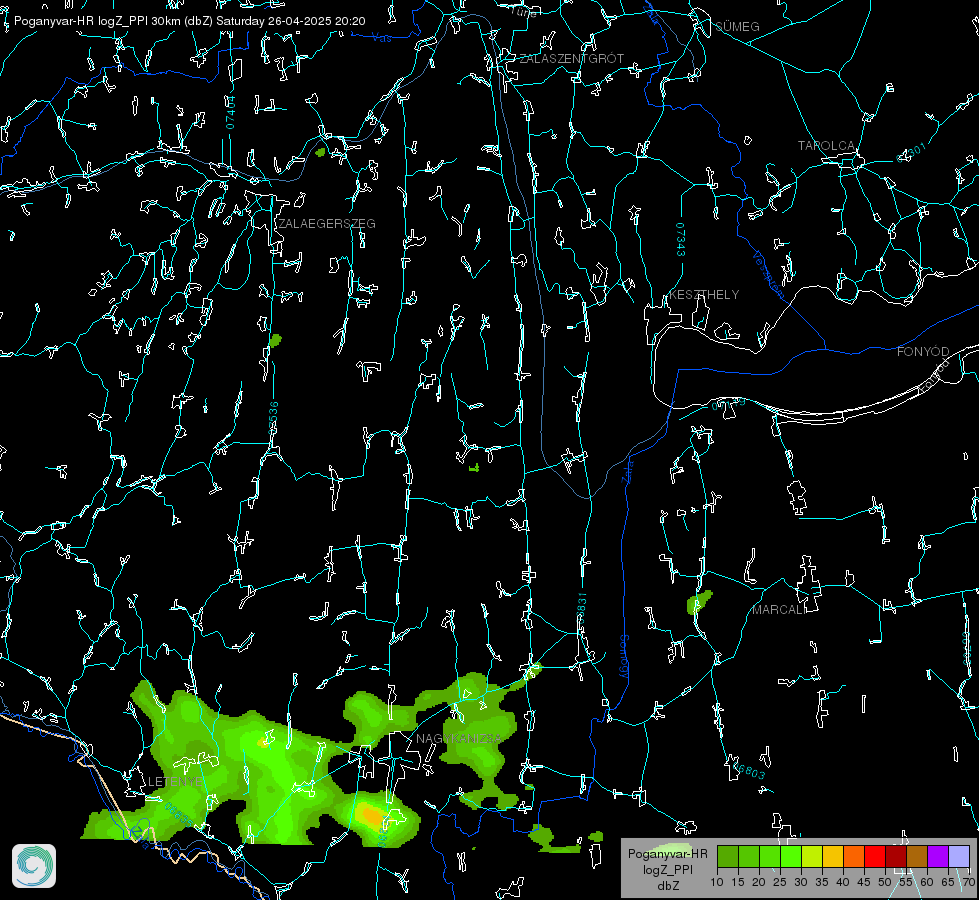Click the logZ_PPI legend text
Screen dimensions: 979x900
click(667, 869)
